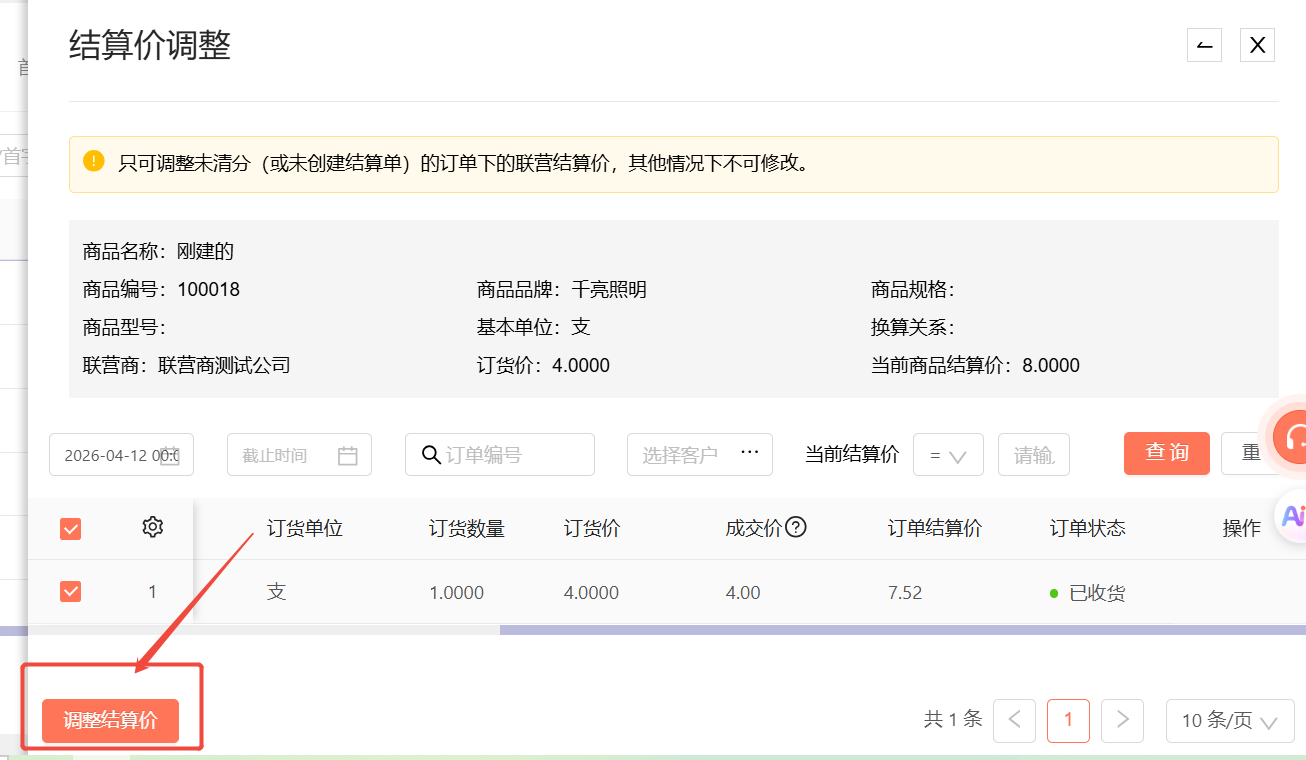Go to the previous page arrow

click(x=1015, y=720)
